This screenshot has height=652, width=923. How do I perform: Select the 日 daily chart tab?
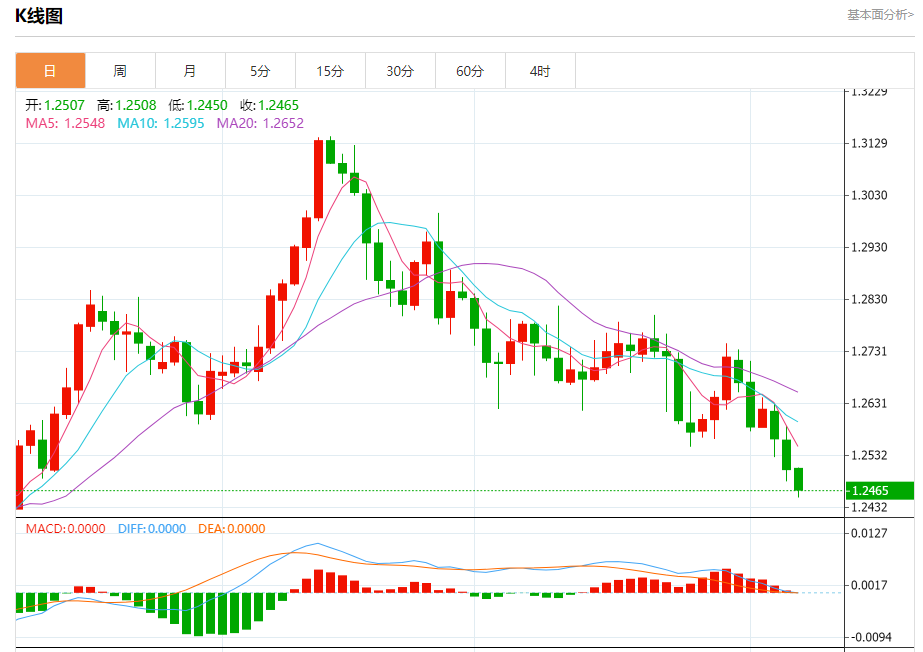51,71
